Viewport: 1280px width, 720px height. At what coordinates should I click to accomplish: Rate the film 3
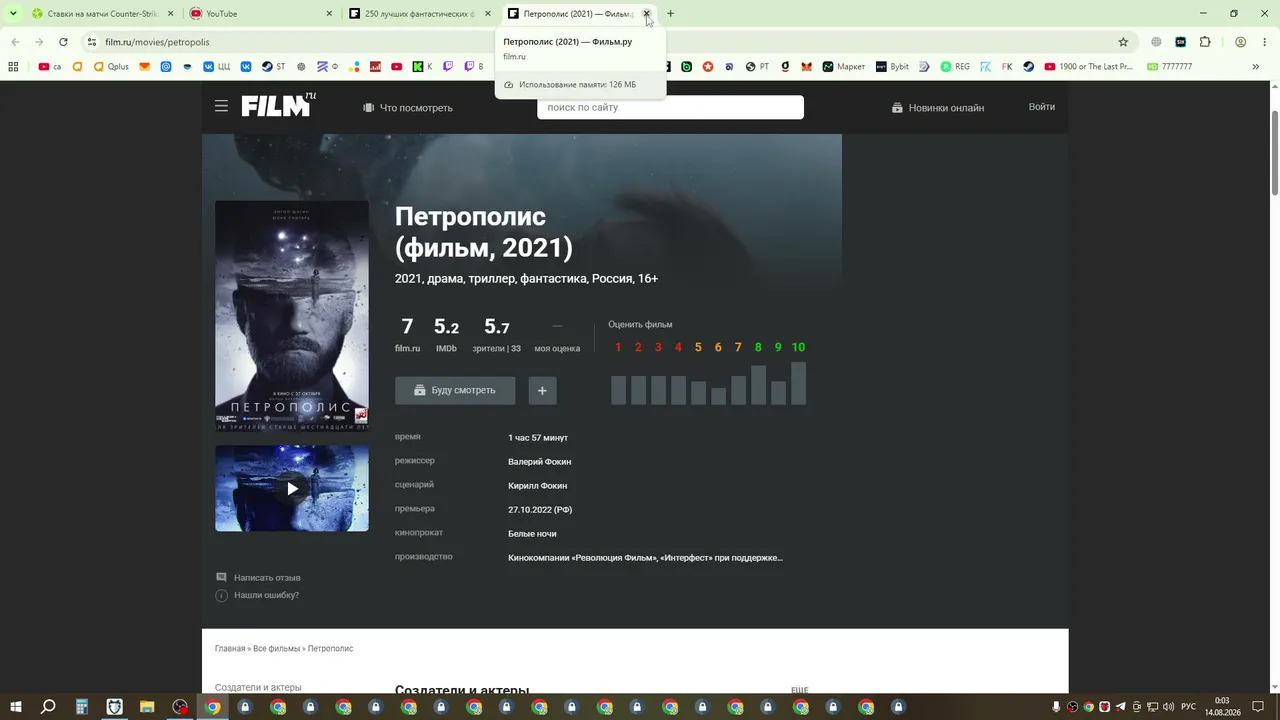pos(658,347)
